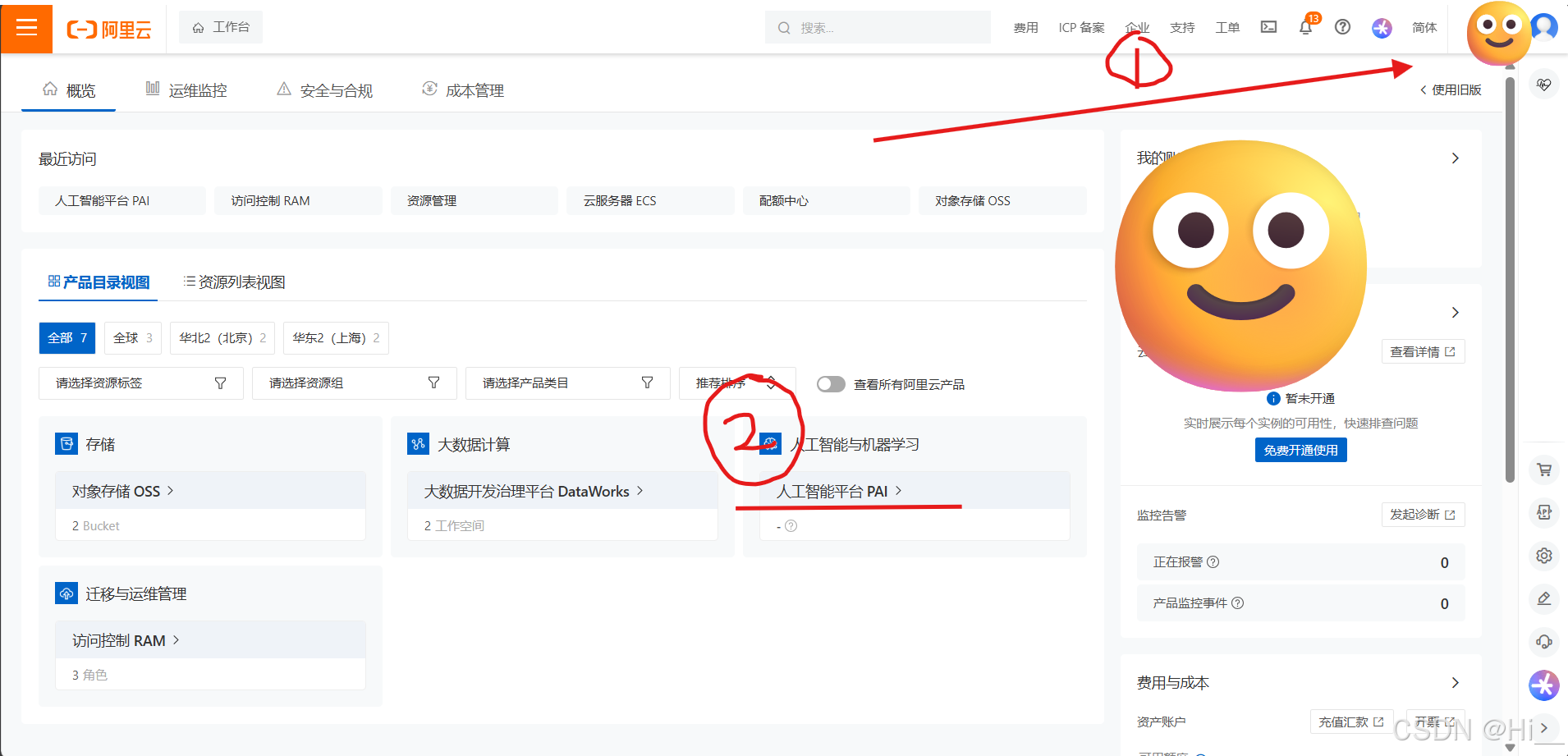Open the user avatar account menu
The image size is (1568, 756).
coord(1545,27)
